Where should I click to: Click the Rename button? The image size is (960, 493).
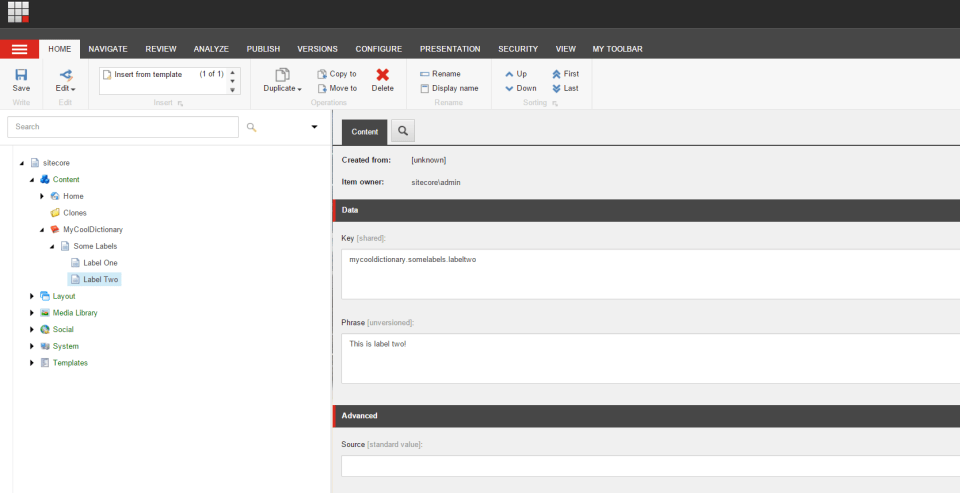tap(440, 74)
